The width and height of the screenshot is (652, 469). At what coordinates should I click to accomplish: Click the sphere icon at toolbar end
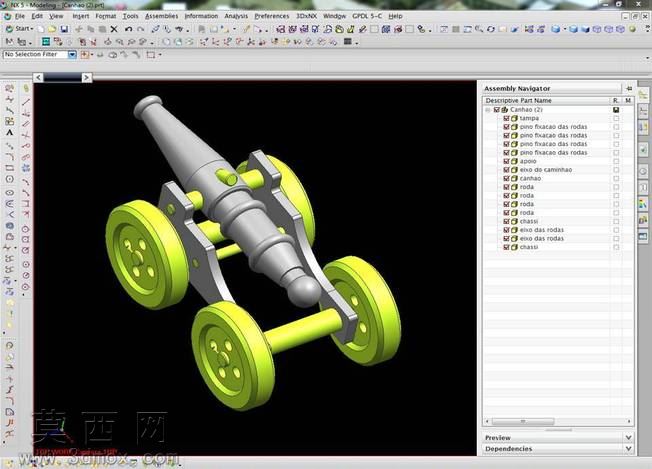point(632,29)
